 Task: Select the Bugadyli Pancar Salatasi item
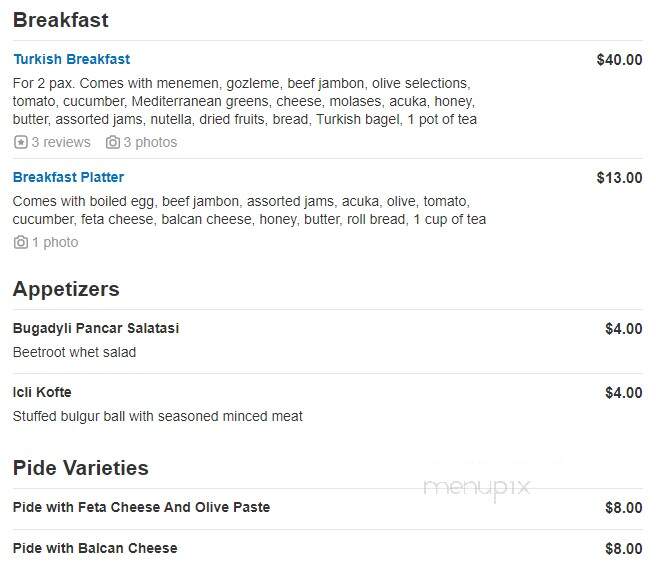(96, 329)
